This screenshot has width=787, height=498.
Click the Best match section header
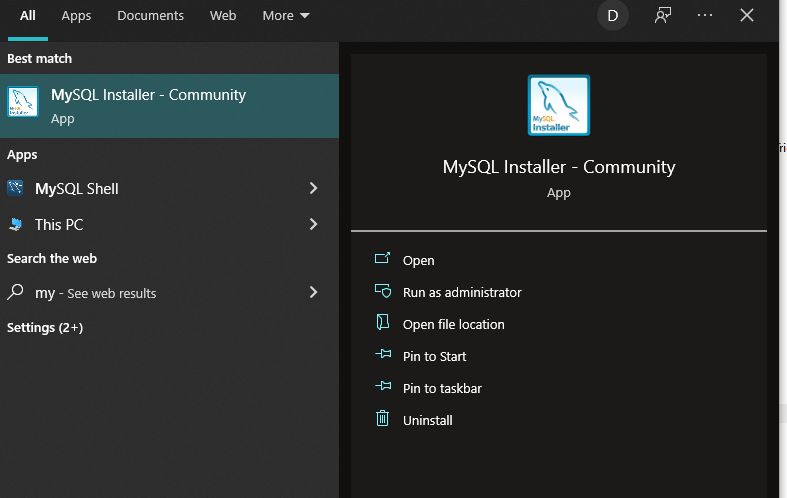coord(39,58)
